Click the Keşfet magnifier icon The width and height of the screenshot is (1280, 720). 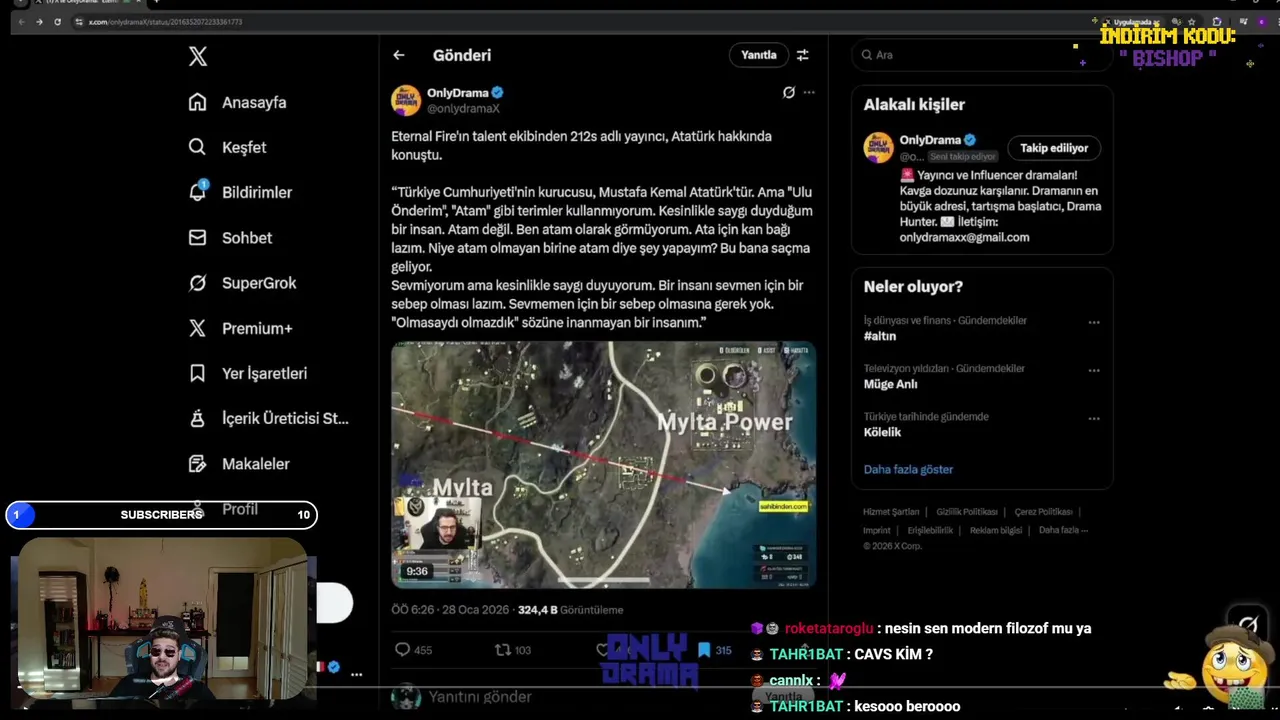198,147
